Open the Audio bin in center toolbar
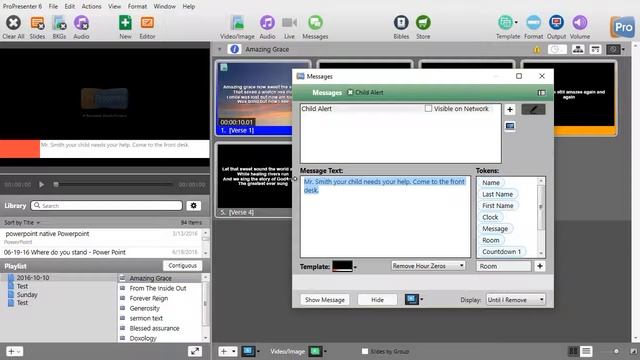 coord(267,23)
